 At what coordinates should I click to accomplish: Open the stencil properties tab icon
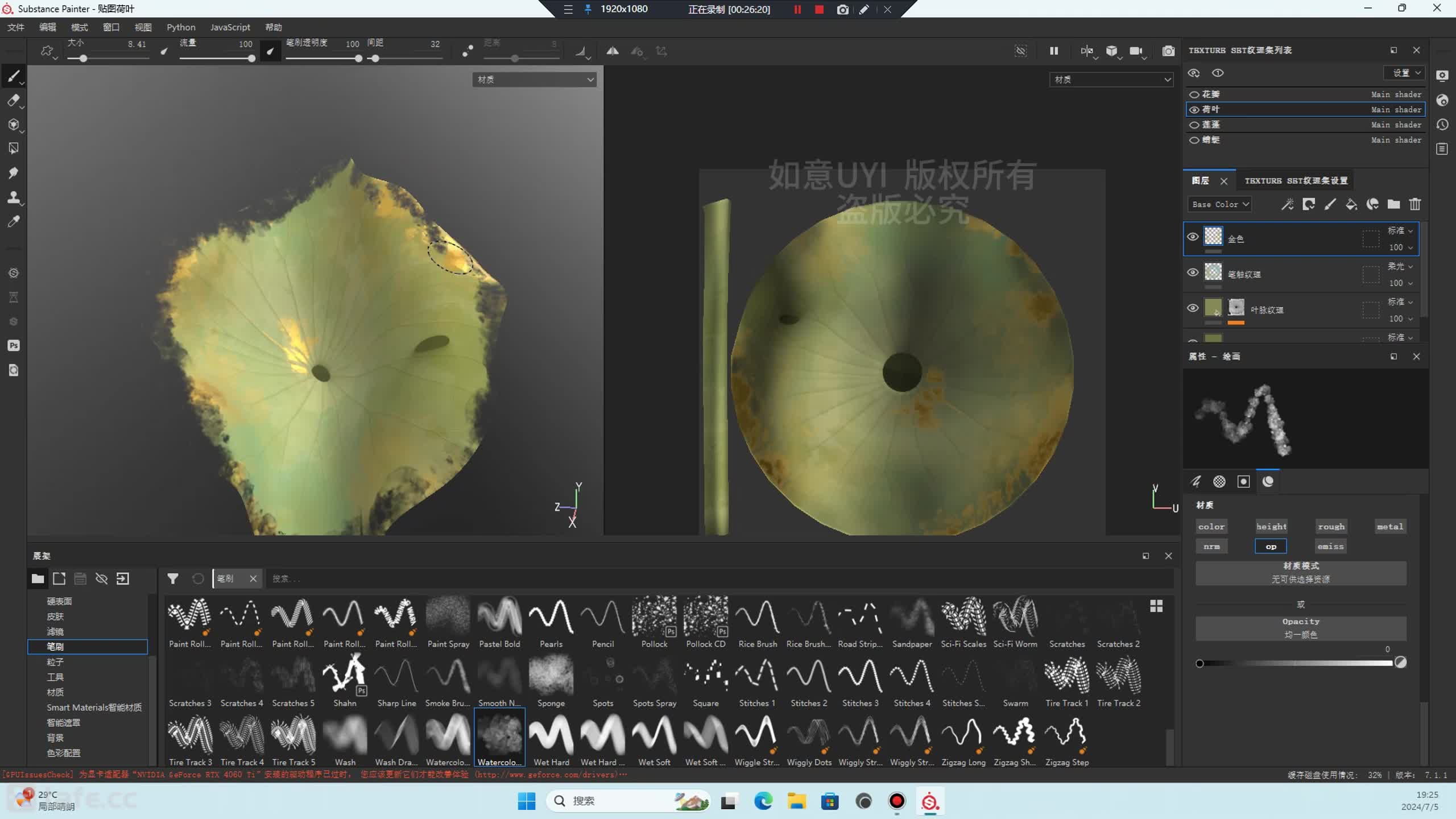[1244, 482]
